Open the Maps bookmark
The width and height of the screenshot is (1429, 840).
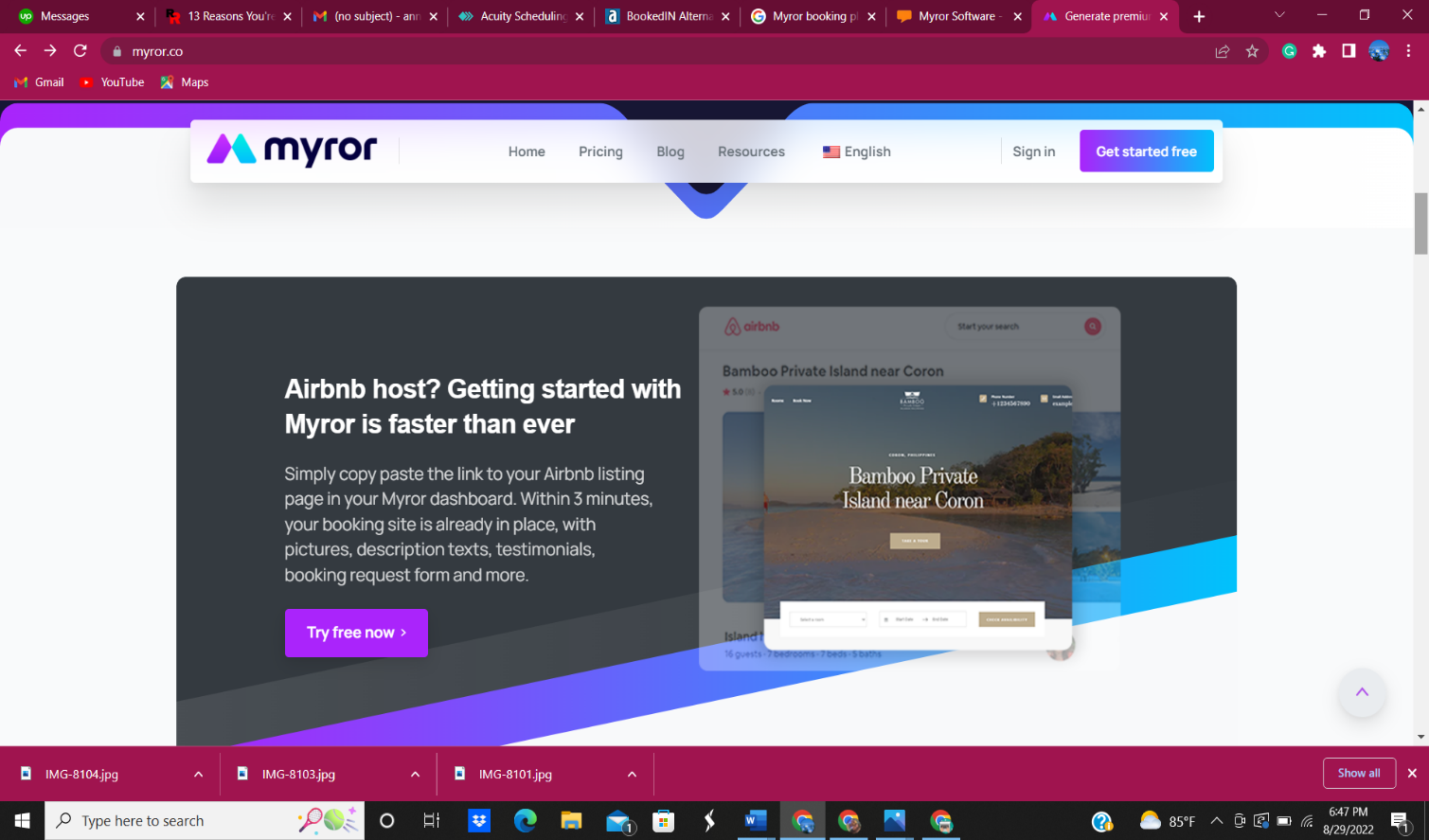(185, 82)
